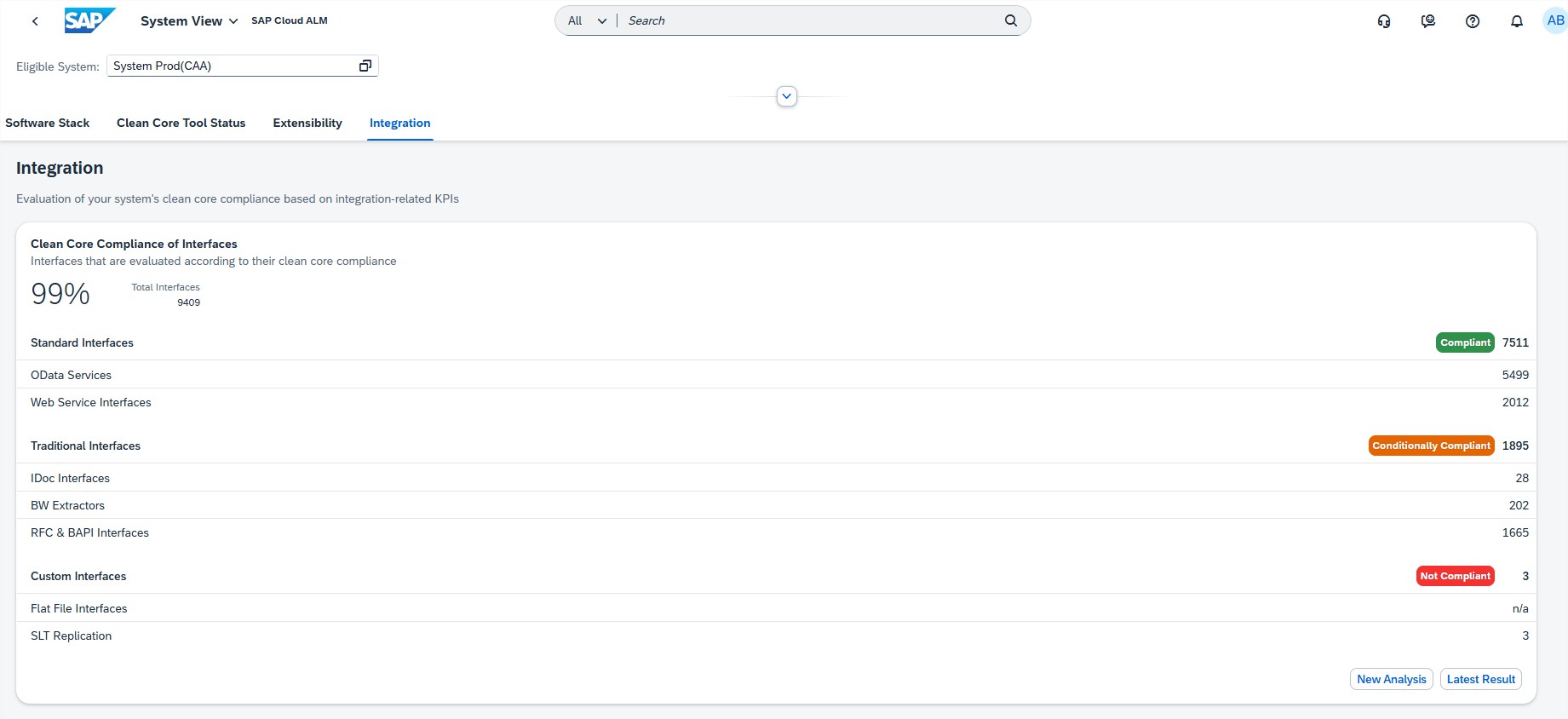Click the Eligible System input field
This screenshot has height=719, width=1568.
[x=230, y=66]
